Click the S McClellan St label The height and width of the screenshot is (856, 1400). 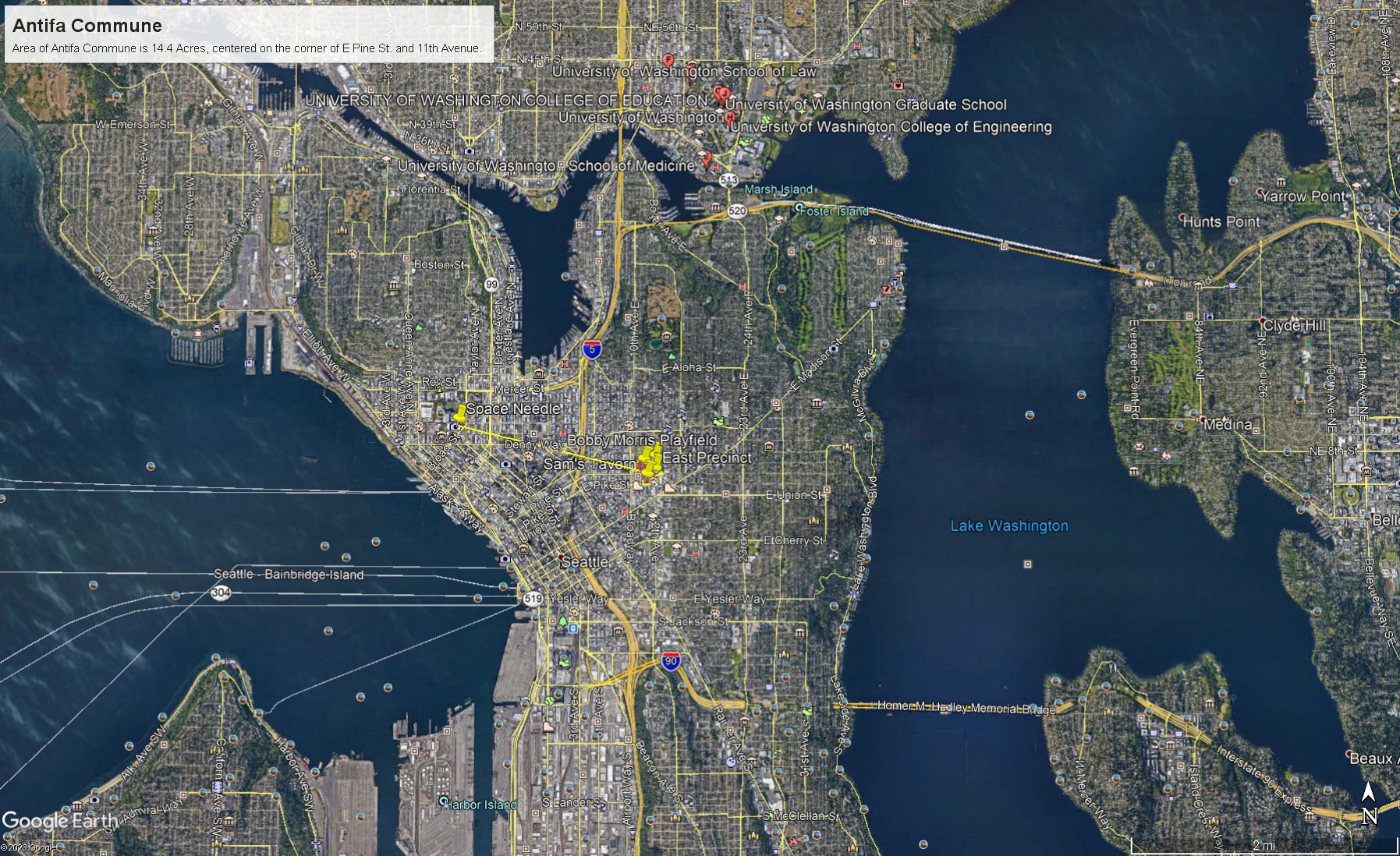point(800,816)
